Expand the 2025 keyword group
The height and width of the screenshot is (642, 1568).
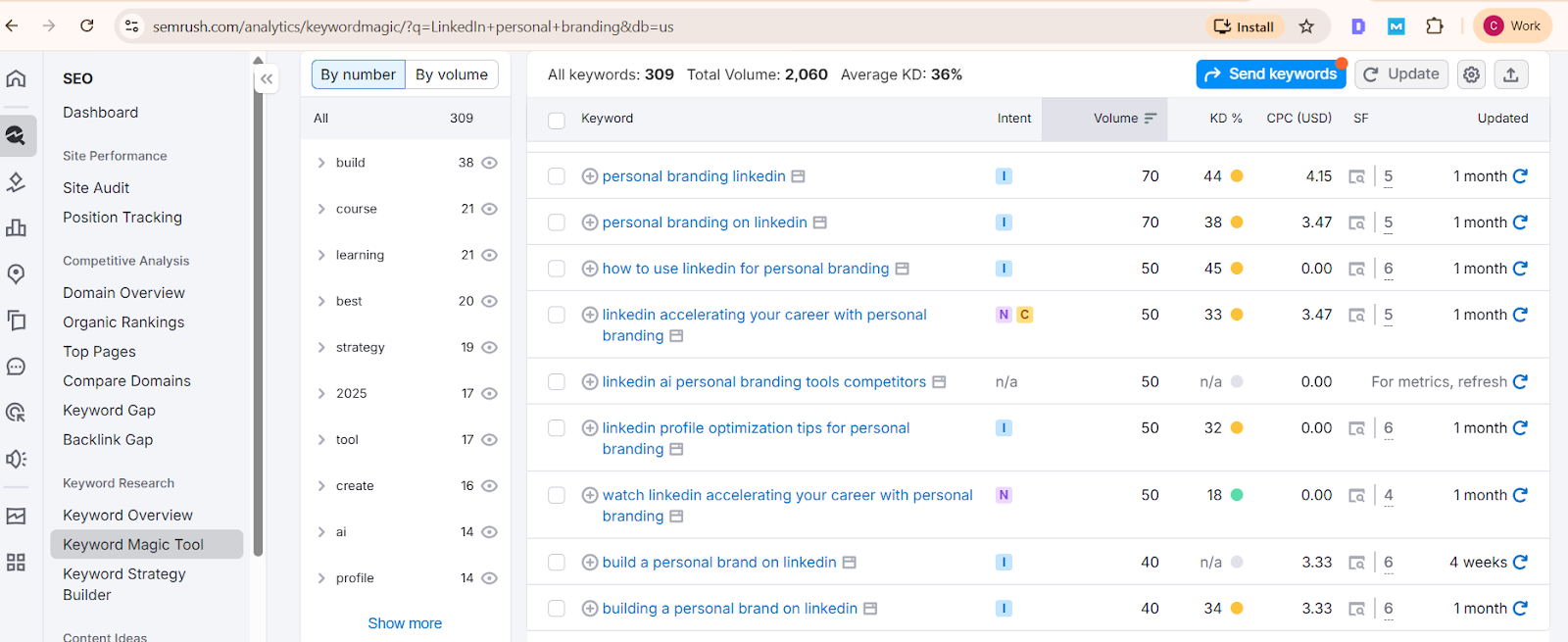321,393
